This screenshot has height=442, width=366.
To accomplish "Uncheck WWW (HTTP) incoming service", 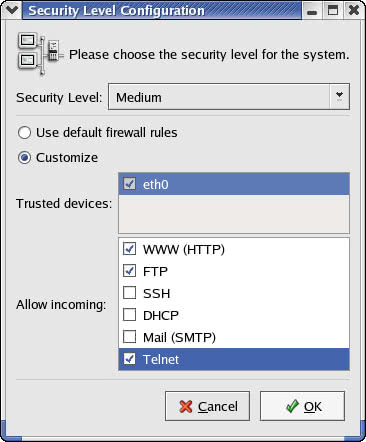I will coord(129,249).
